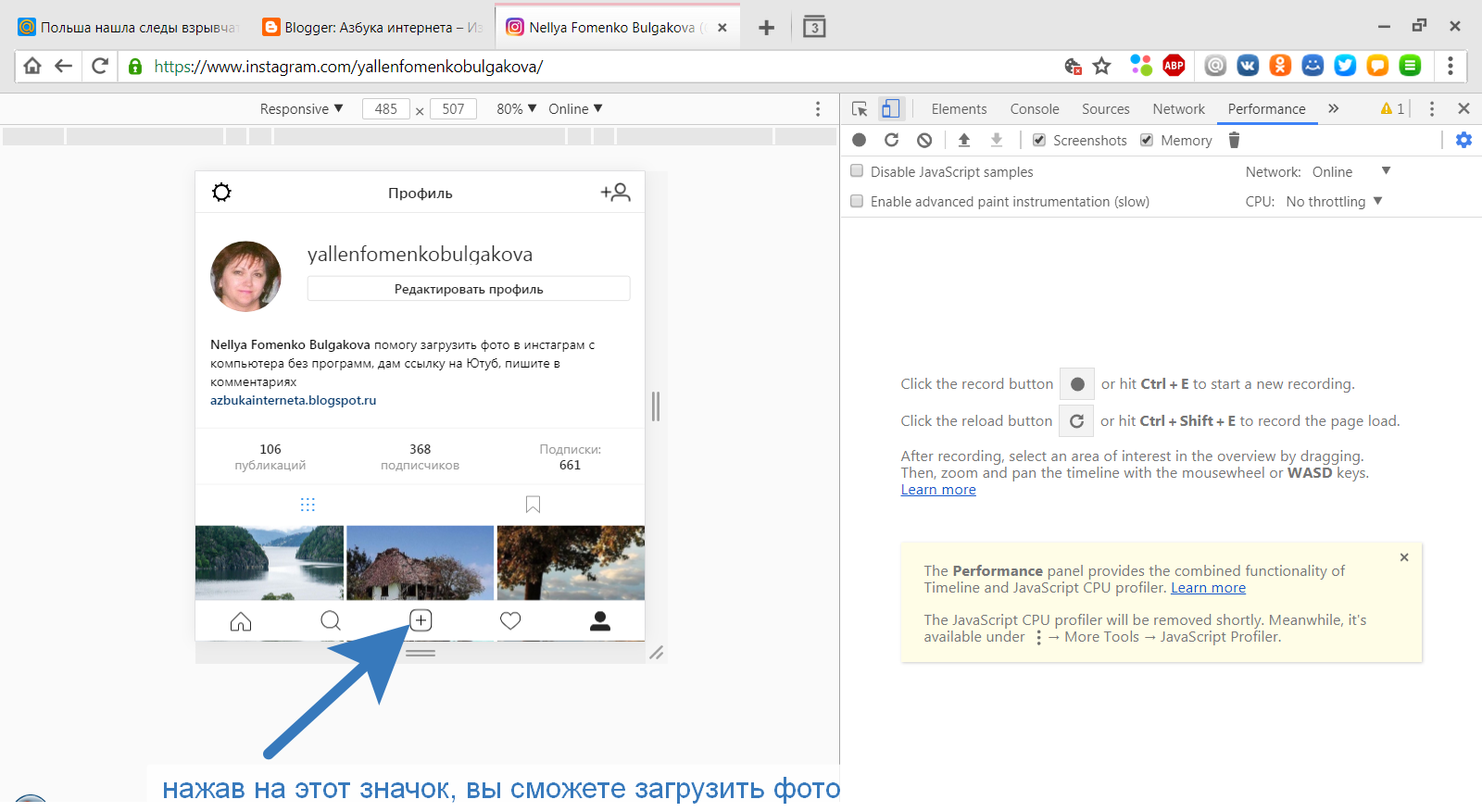Switch to grid posts view icon

pos(308,505)
